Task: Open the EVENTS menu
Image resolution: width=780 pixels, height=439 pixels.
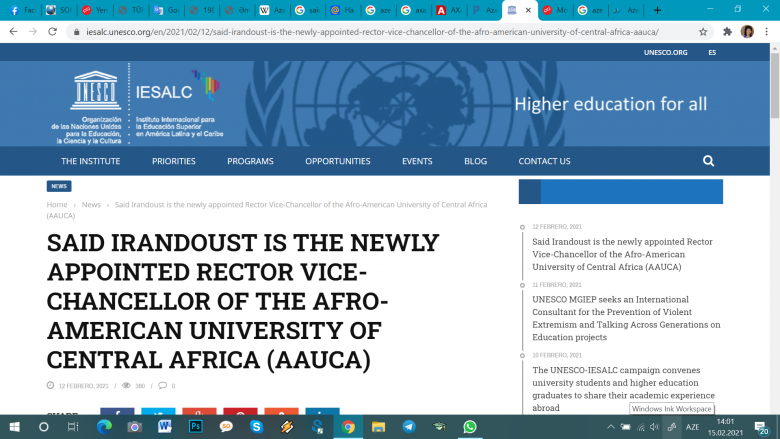Action: (417, 161)
